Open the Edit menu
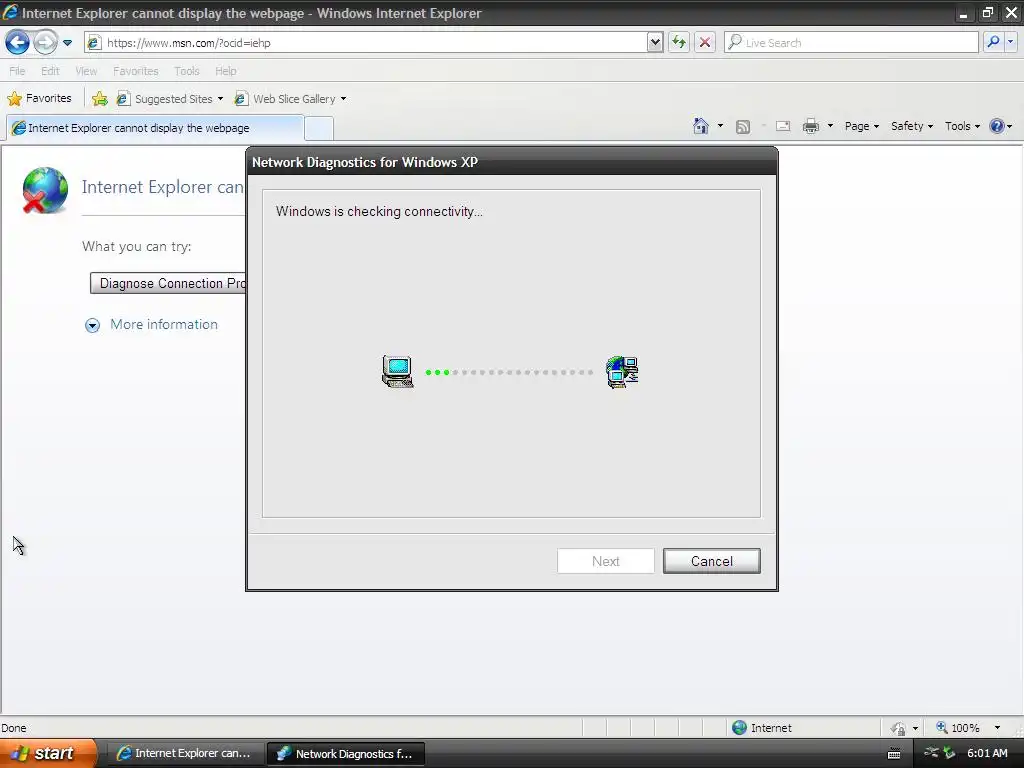The image size is (1024, 768). pos(50,71)
